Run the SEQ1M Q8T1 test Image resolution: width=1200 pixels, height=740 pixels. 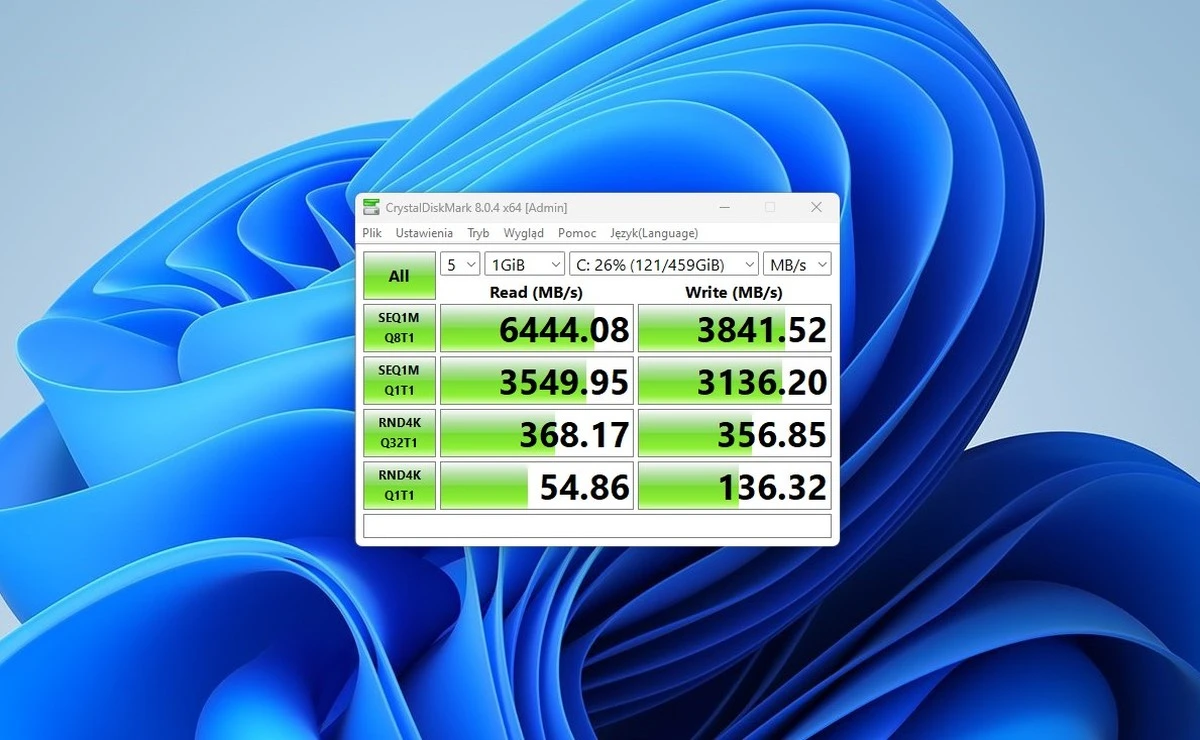(399, 327)
